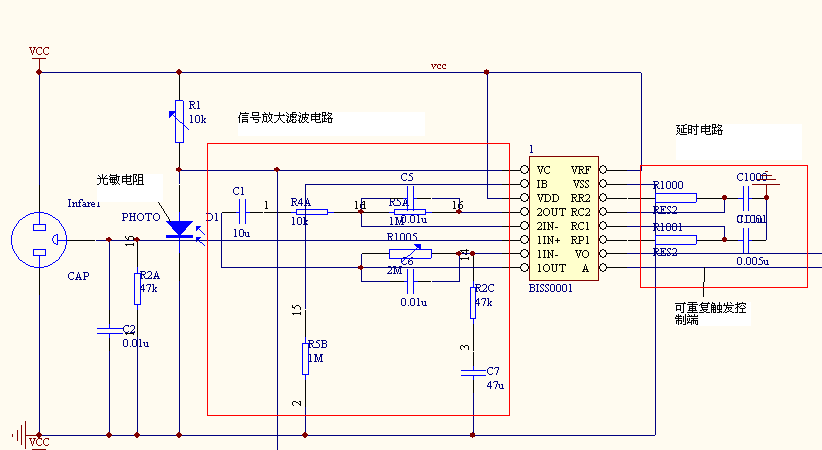
Task: Select the R1005 variable resistor symbol
Action: [410, 254]
